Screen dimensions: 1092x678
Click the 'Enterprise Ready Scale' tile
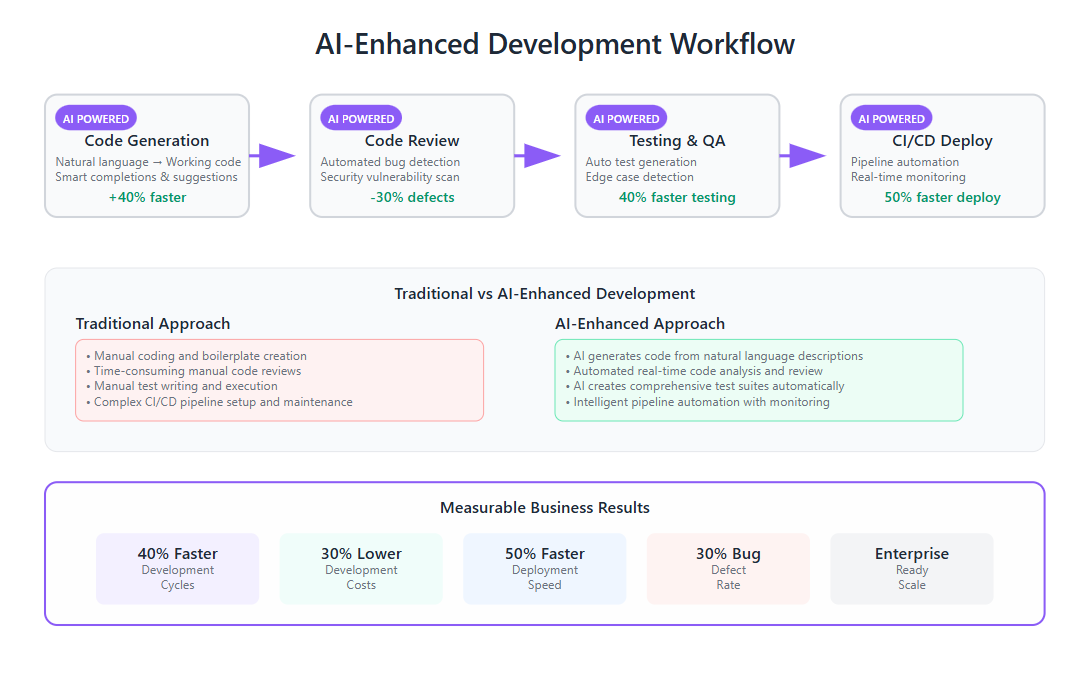click(912, 569)
